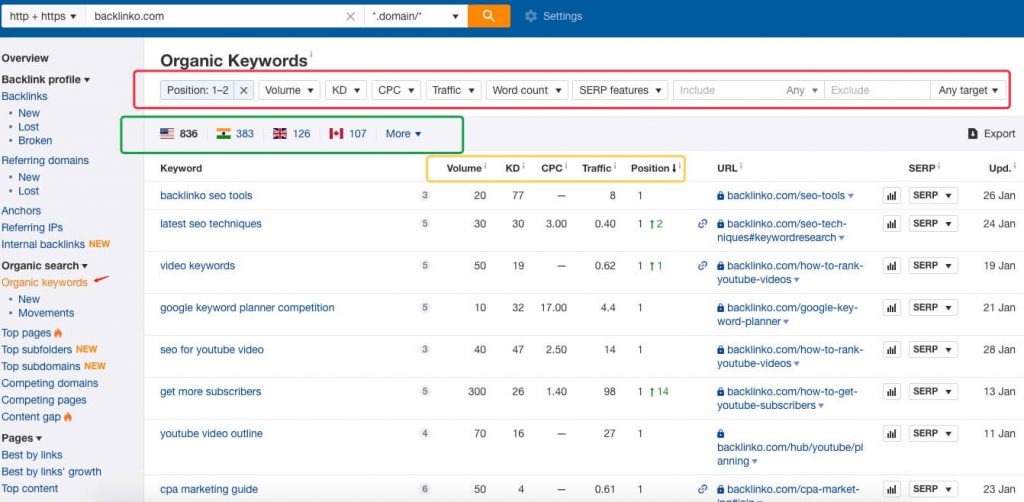Expand the More countries dropdown
Image resolution: width=1024 pixels, height=502 pixels.
click(x=404, y=134)
